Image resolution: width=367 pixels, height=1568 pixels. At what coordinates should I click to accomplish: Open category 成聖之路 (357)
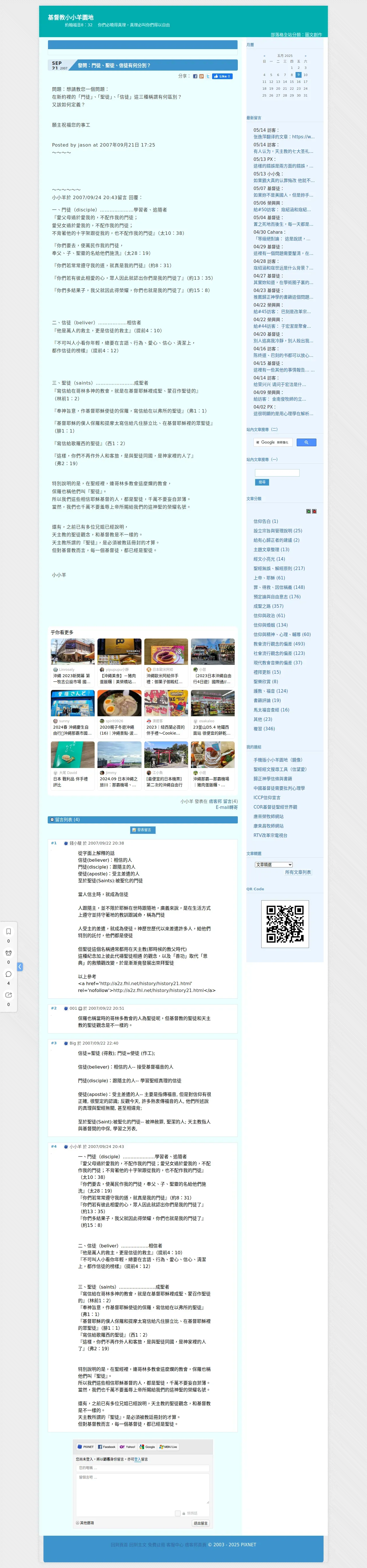pos(268,606)
